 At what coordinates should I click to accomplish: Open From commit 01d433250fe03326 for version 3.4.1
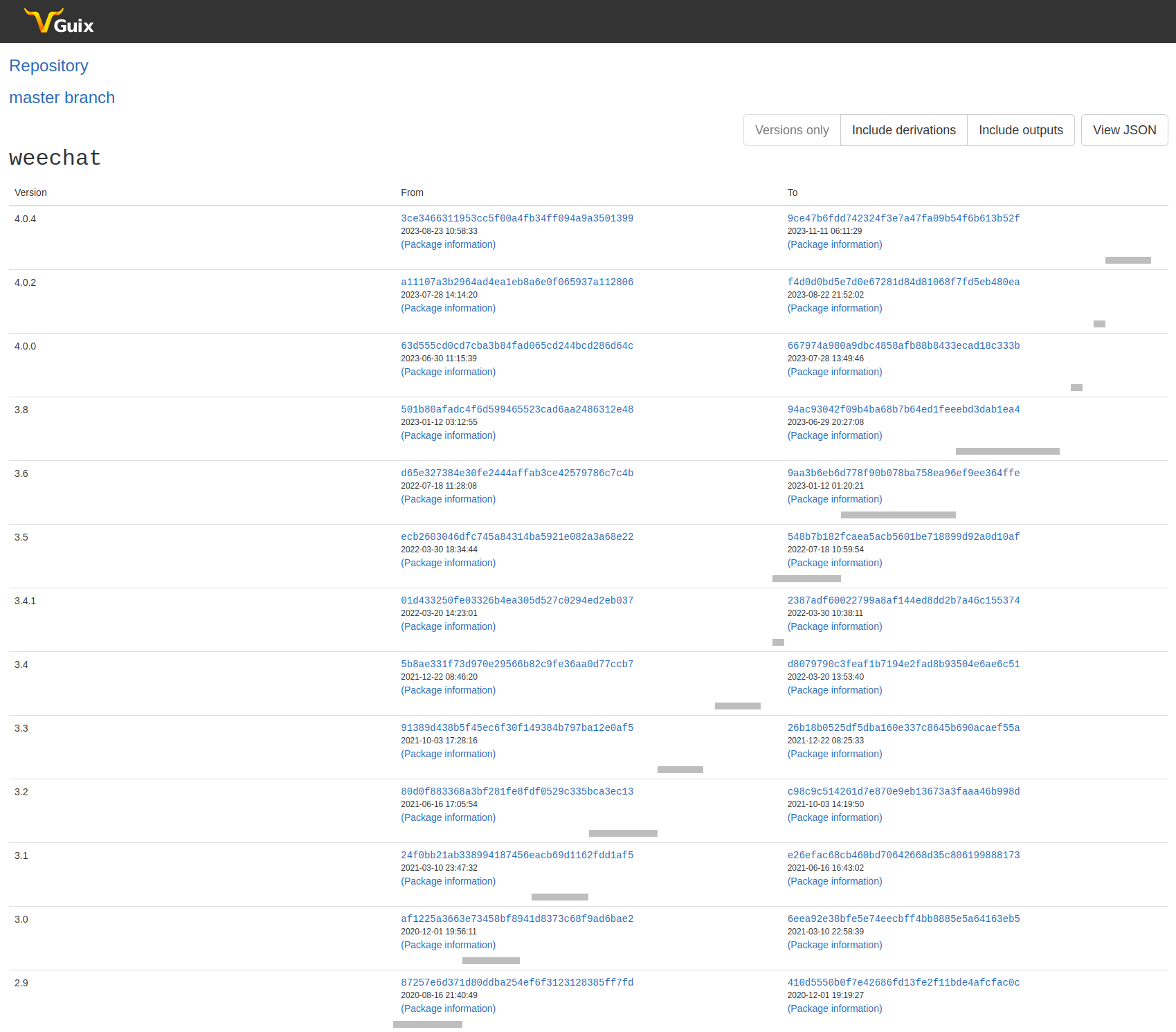[517, 600]
